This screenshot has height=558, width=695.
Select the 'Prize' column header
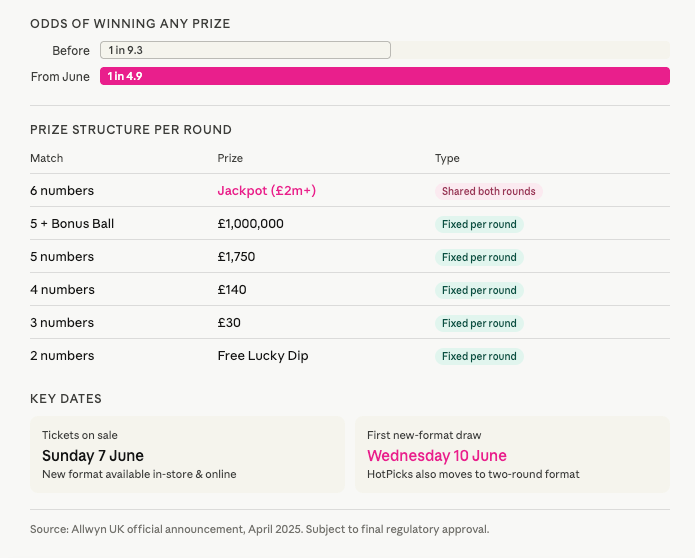(230, 158)
